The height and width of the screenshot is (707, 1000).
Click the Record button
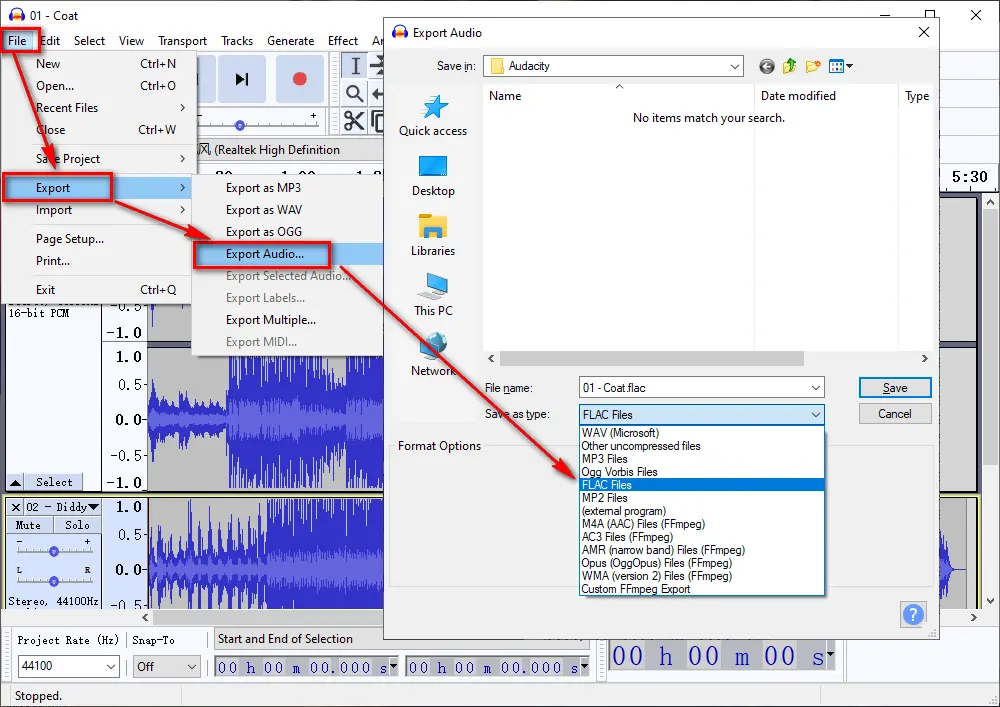click(299, 79)
